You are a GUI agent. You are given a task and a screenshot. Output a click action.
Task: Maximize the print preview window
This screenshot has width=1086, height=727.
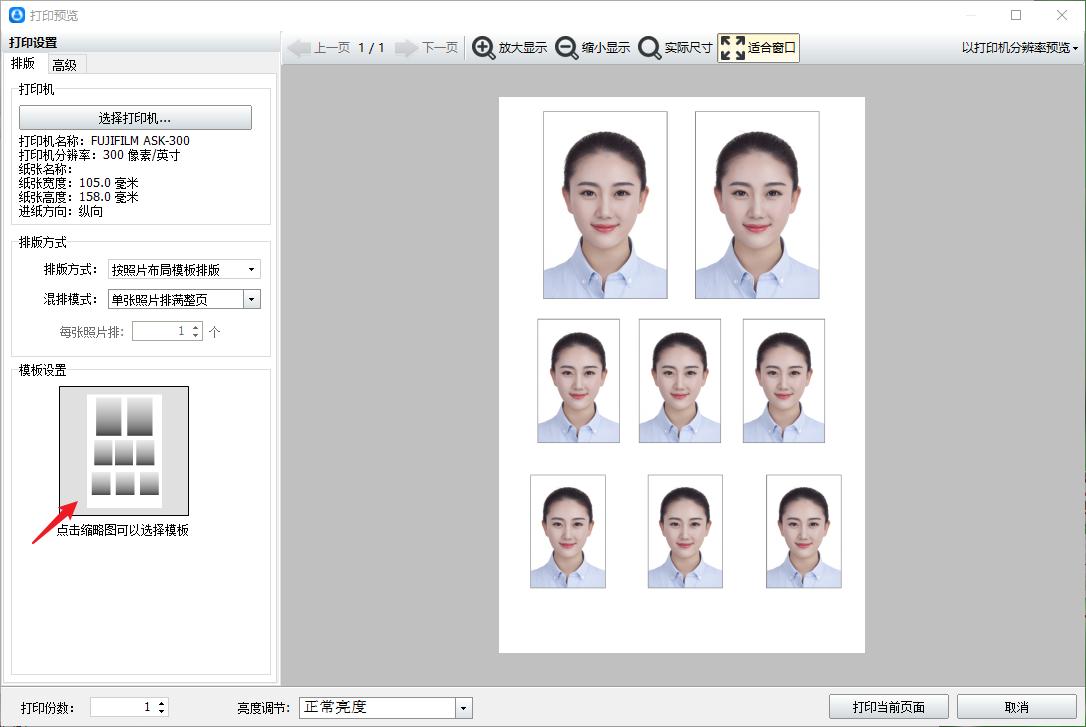(x=1016, y=15)
